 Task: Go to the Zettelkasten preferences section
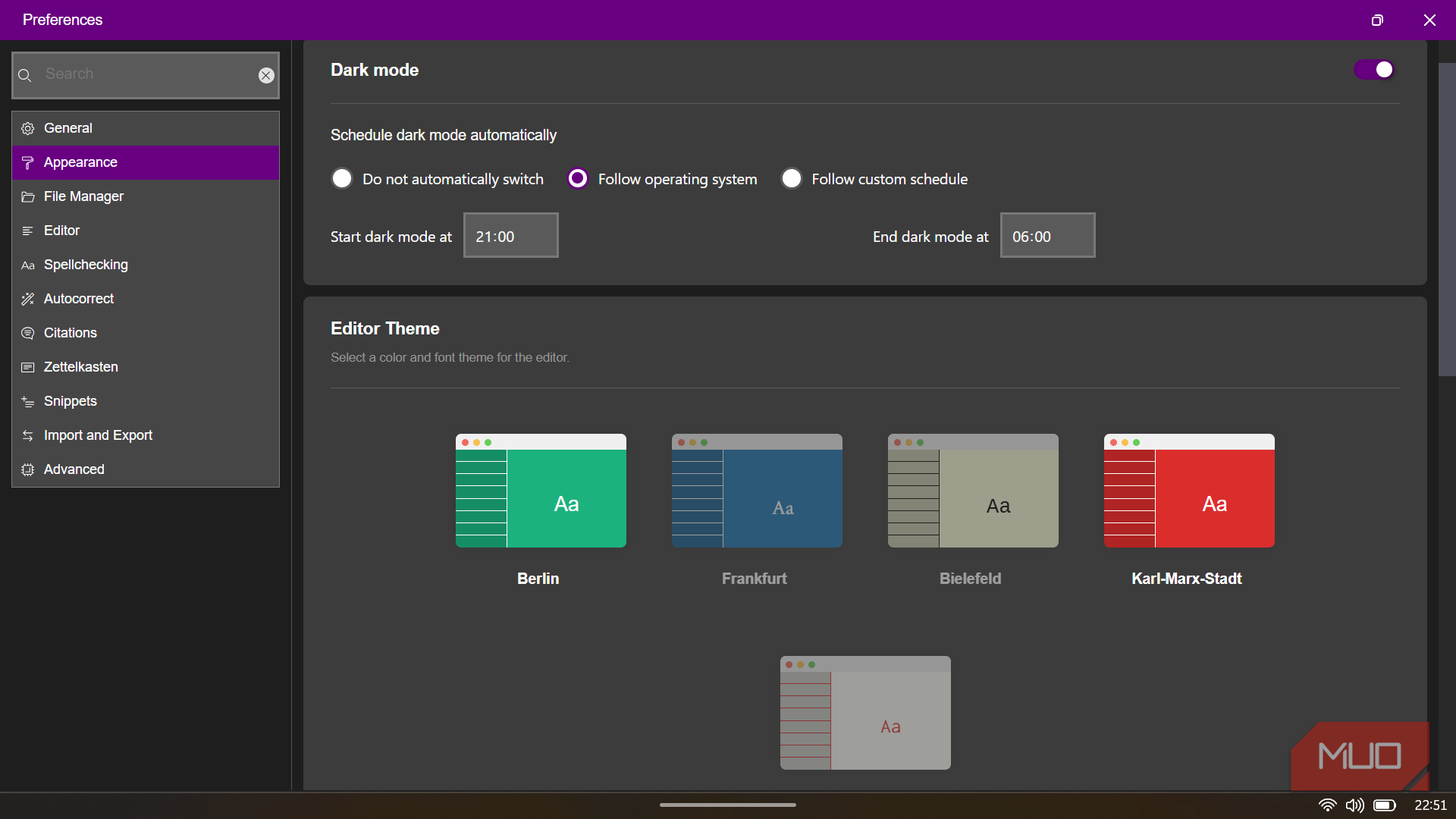(146, 367)
